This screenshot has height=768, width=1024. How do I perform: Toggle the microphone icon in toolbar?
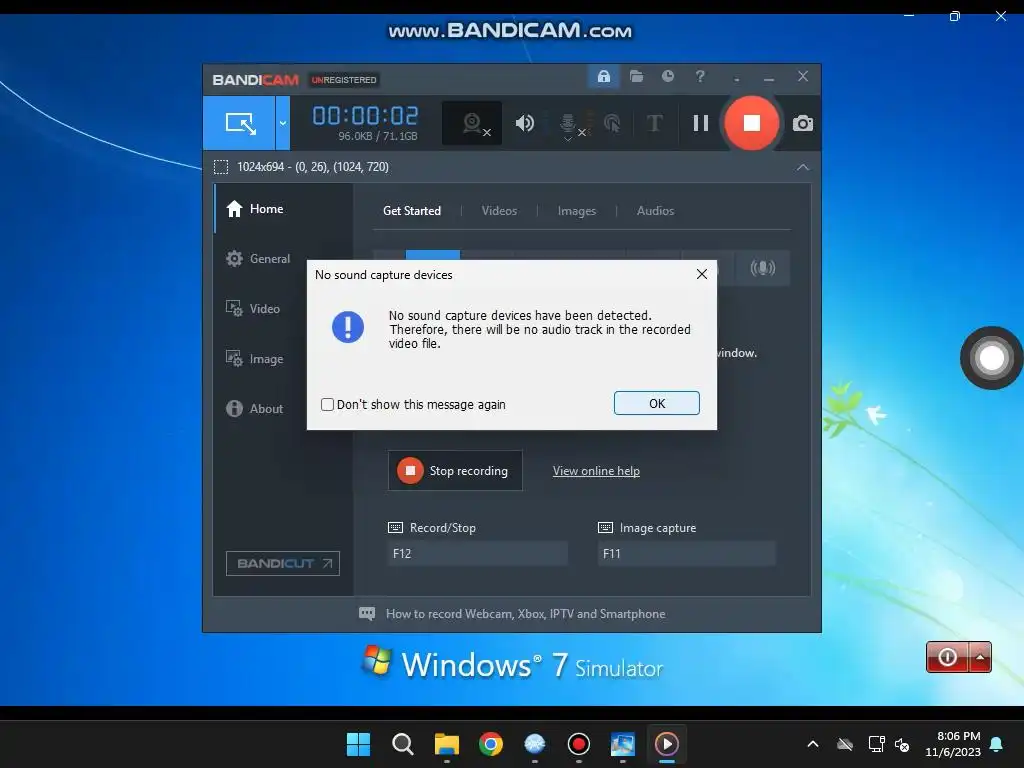click(x=568, y=123)
